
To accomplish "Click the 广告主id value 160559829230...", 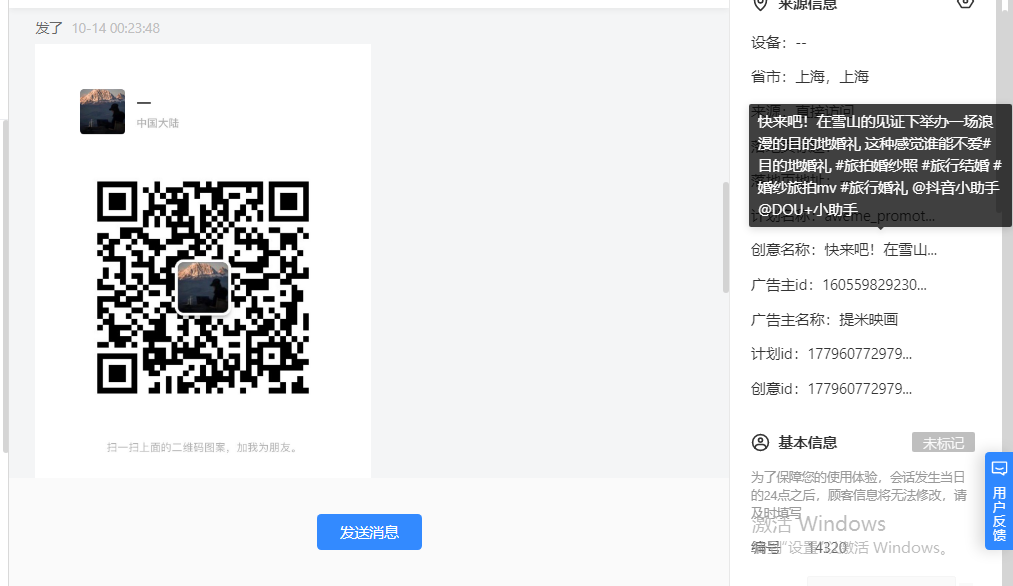I will [x=874, y=285].
